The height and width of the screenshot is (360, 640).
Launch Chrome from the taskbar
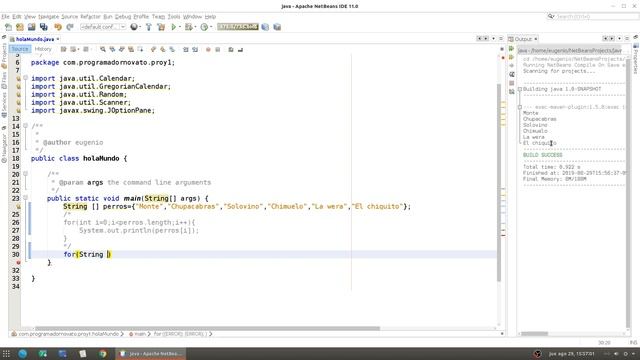pos(103,354)
